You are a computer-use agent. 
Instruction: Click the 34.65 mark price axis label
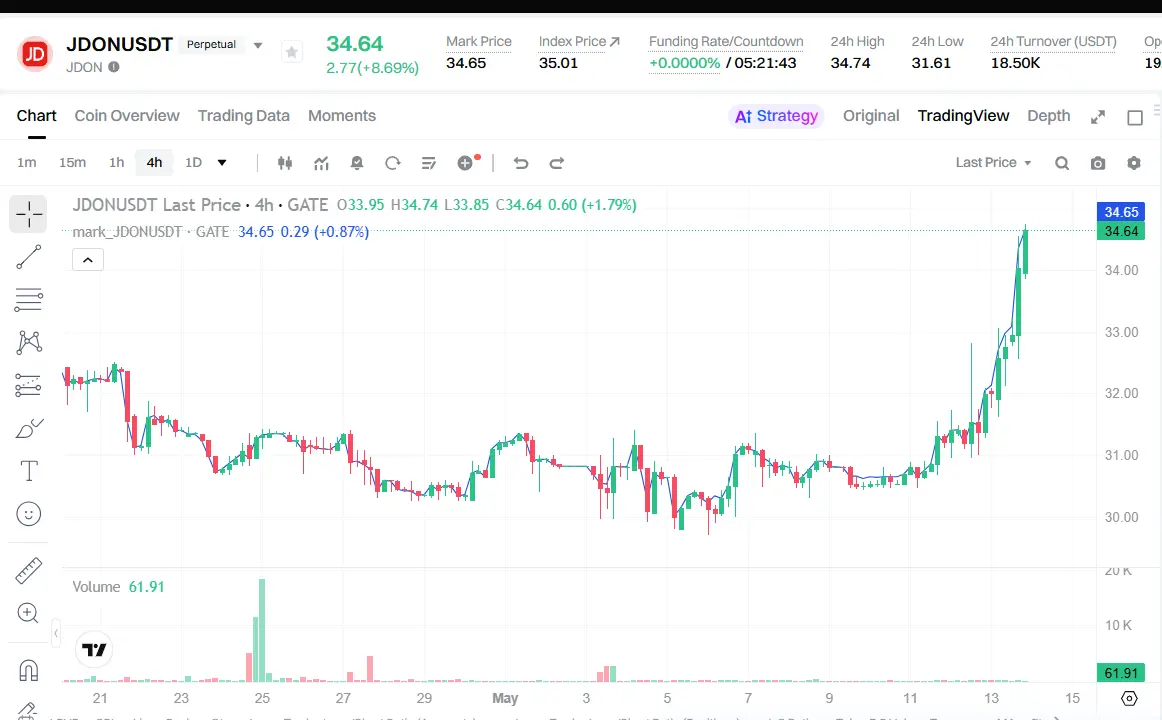1120,212
